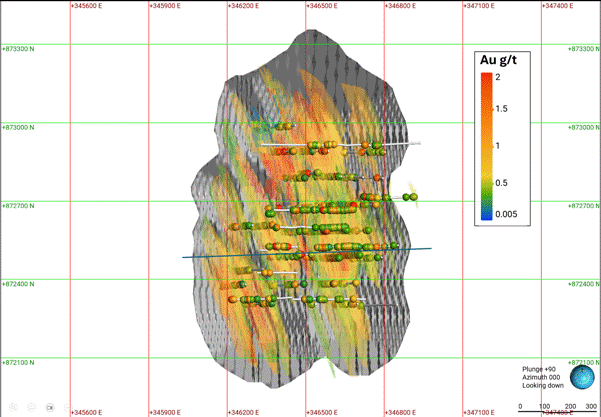The image size is (601, 417).
Task: Click the Plunge +90 readout
Action: coord(539,369)
